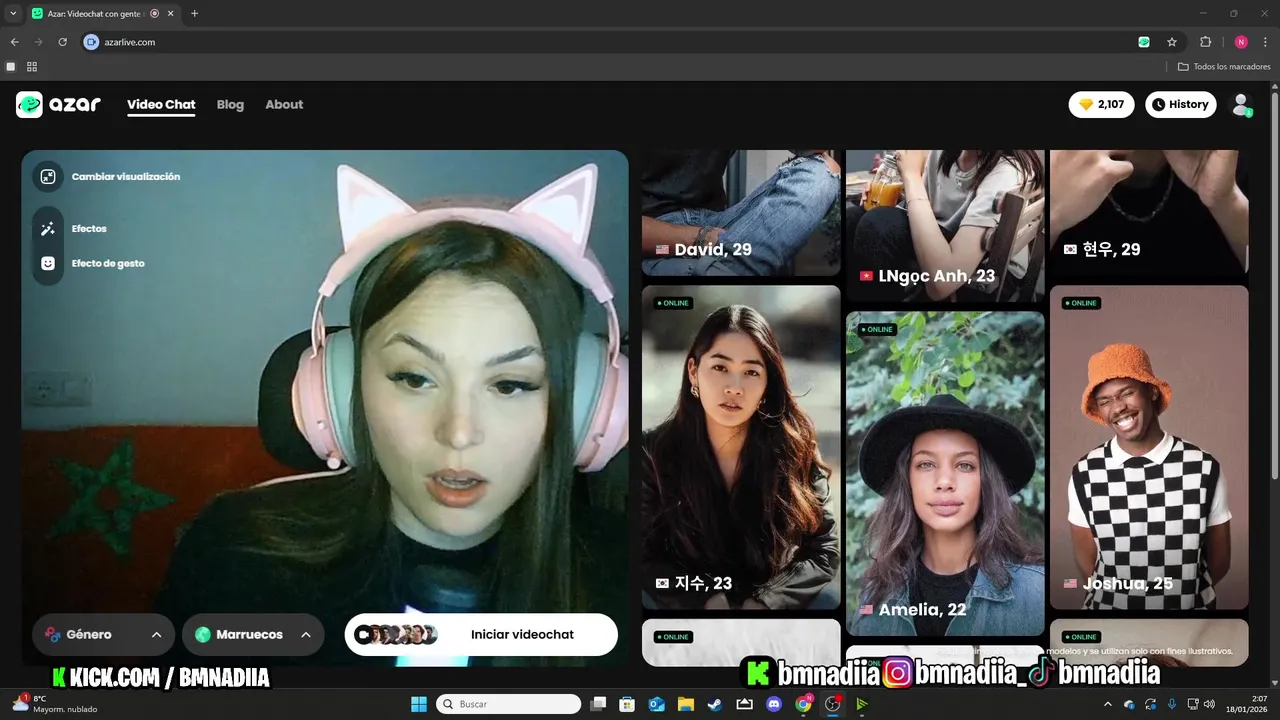Click the gem balance 2,107 button
Image resolution: width=1280 pixels, height=720 pixels.
[1101, 104]
